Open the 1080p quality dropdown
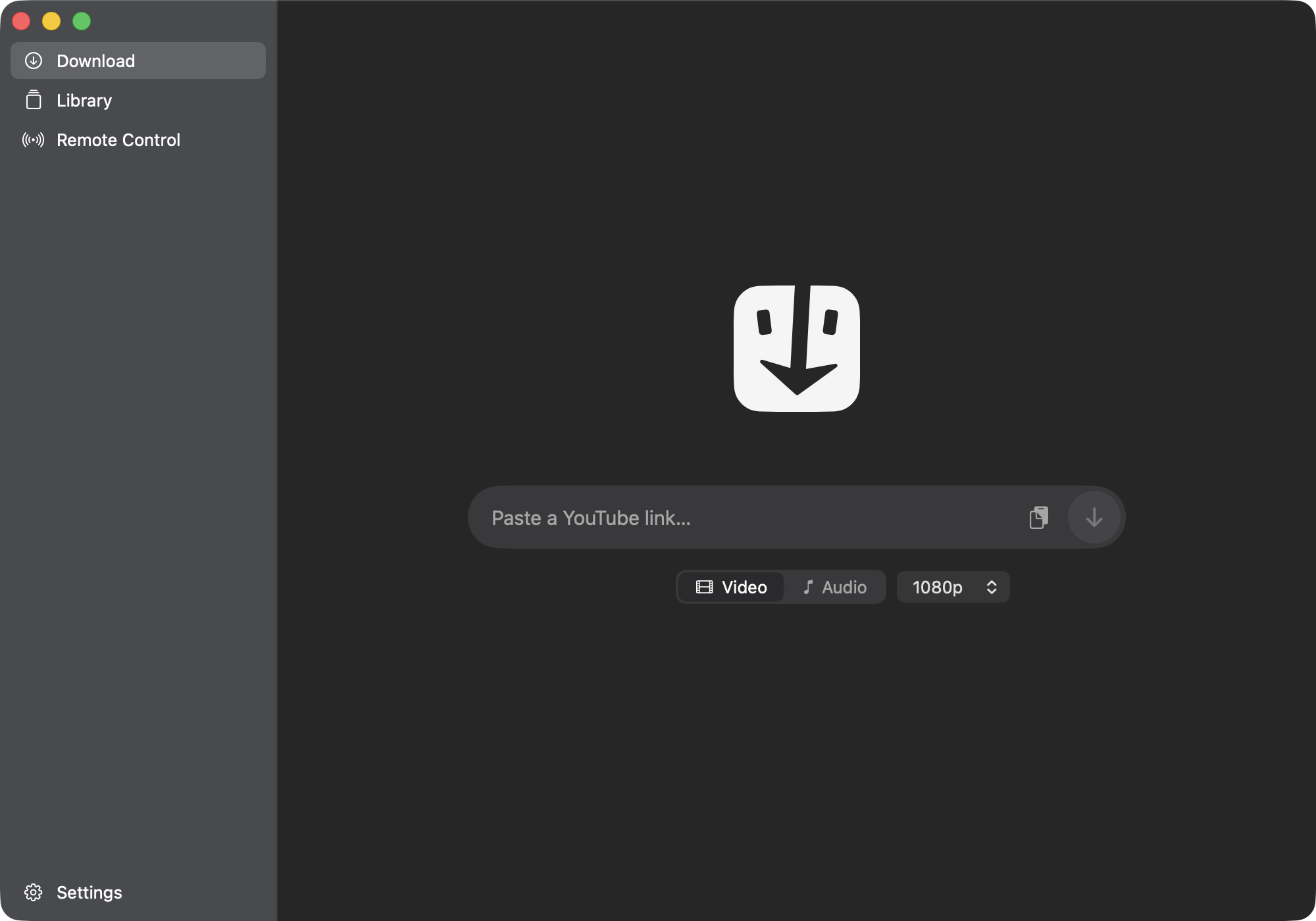This screenshot has width=1316, height=921. point(953,587)
